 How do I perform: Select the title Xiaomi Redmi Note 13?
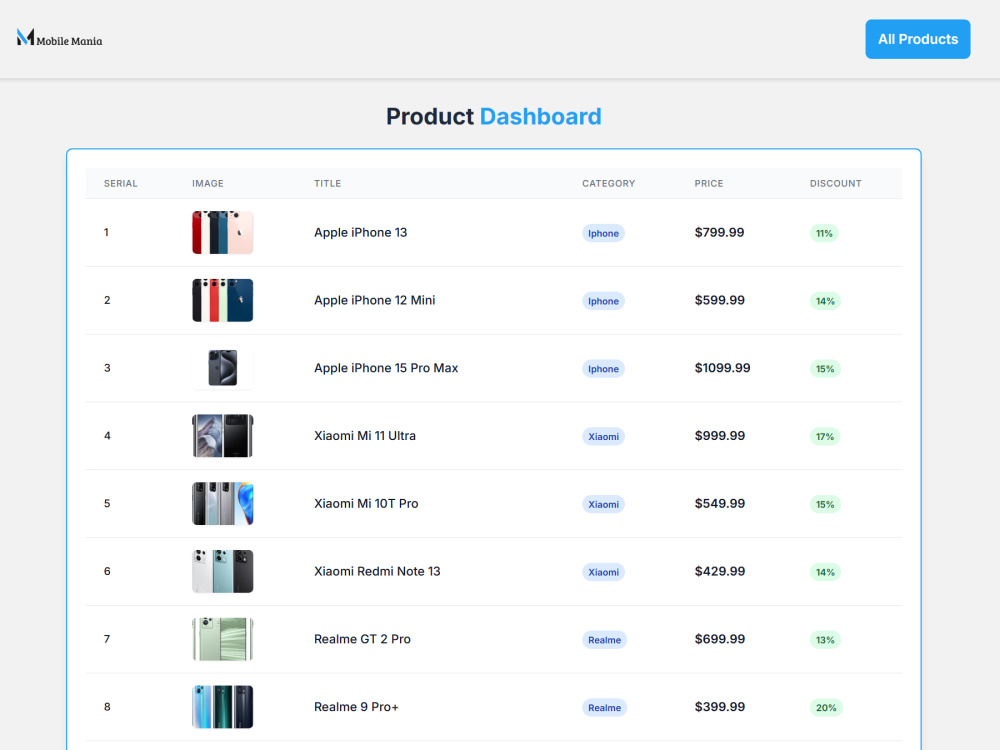[x=377, y=571]
